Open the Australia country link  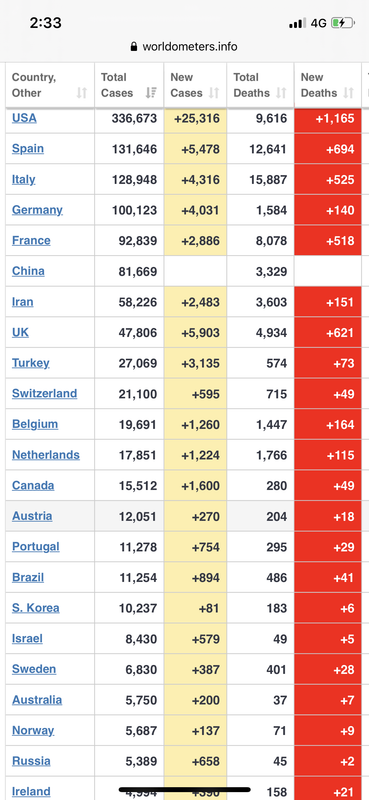coord(37,699)
